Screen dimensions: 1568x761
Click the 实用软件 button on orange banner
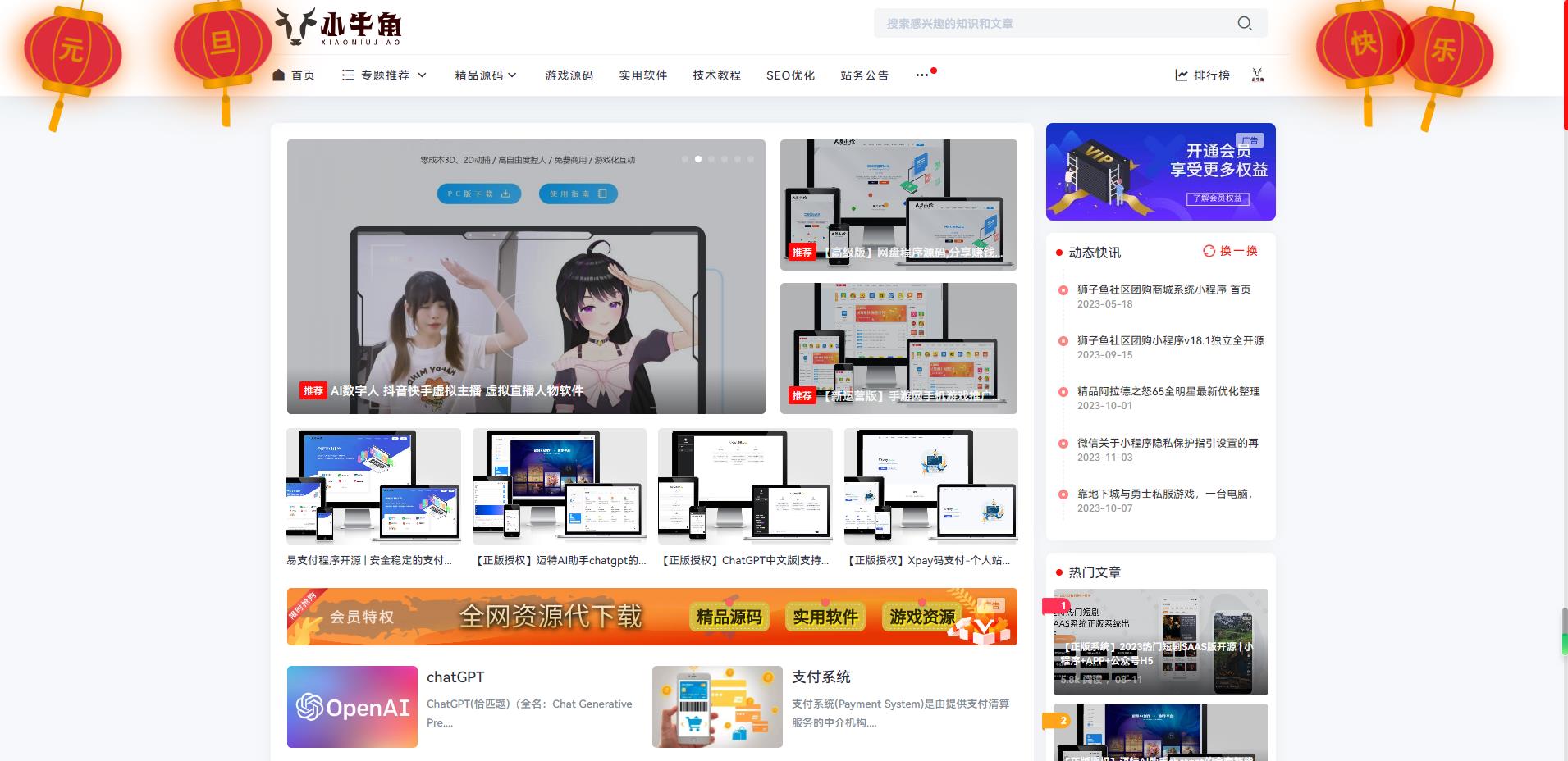coord(825,617)
